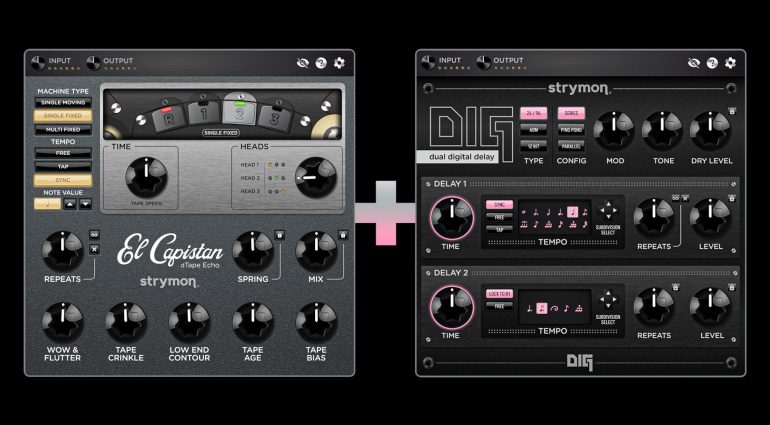
Task: Click Delay 1 SYNC tempo button
Action: point(499,204)
